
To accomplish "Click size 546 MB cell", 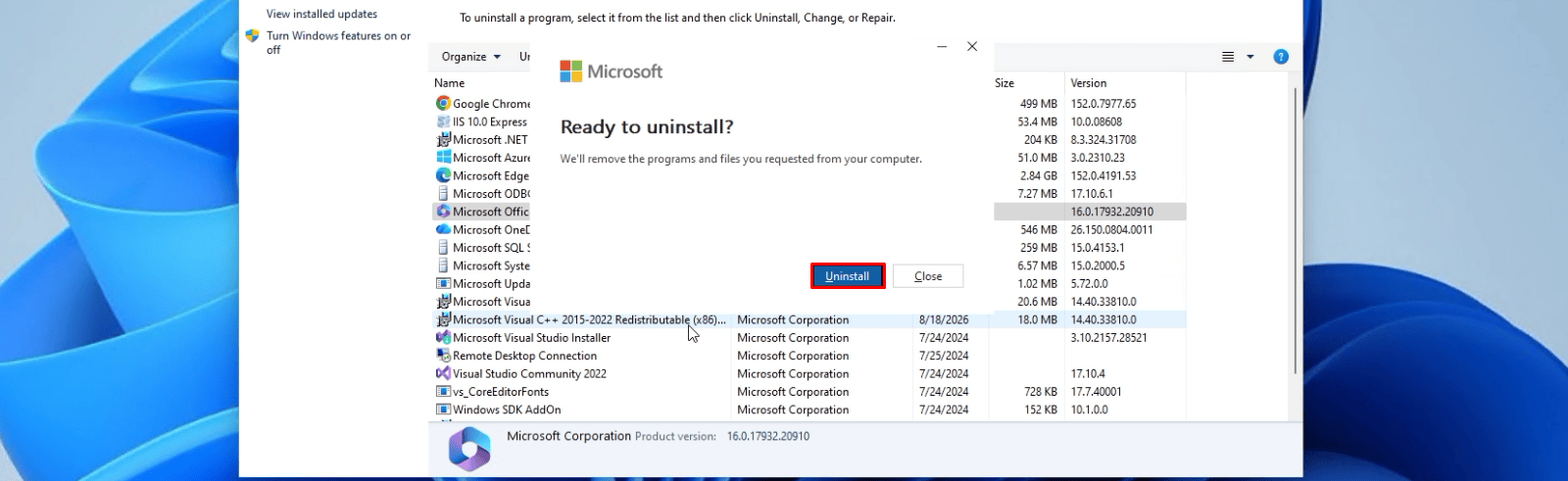I will pos(1038,229).
